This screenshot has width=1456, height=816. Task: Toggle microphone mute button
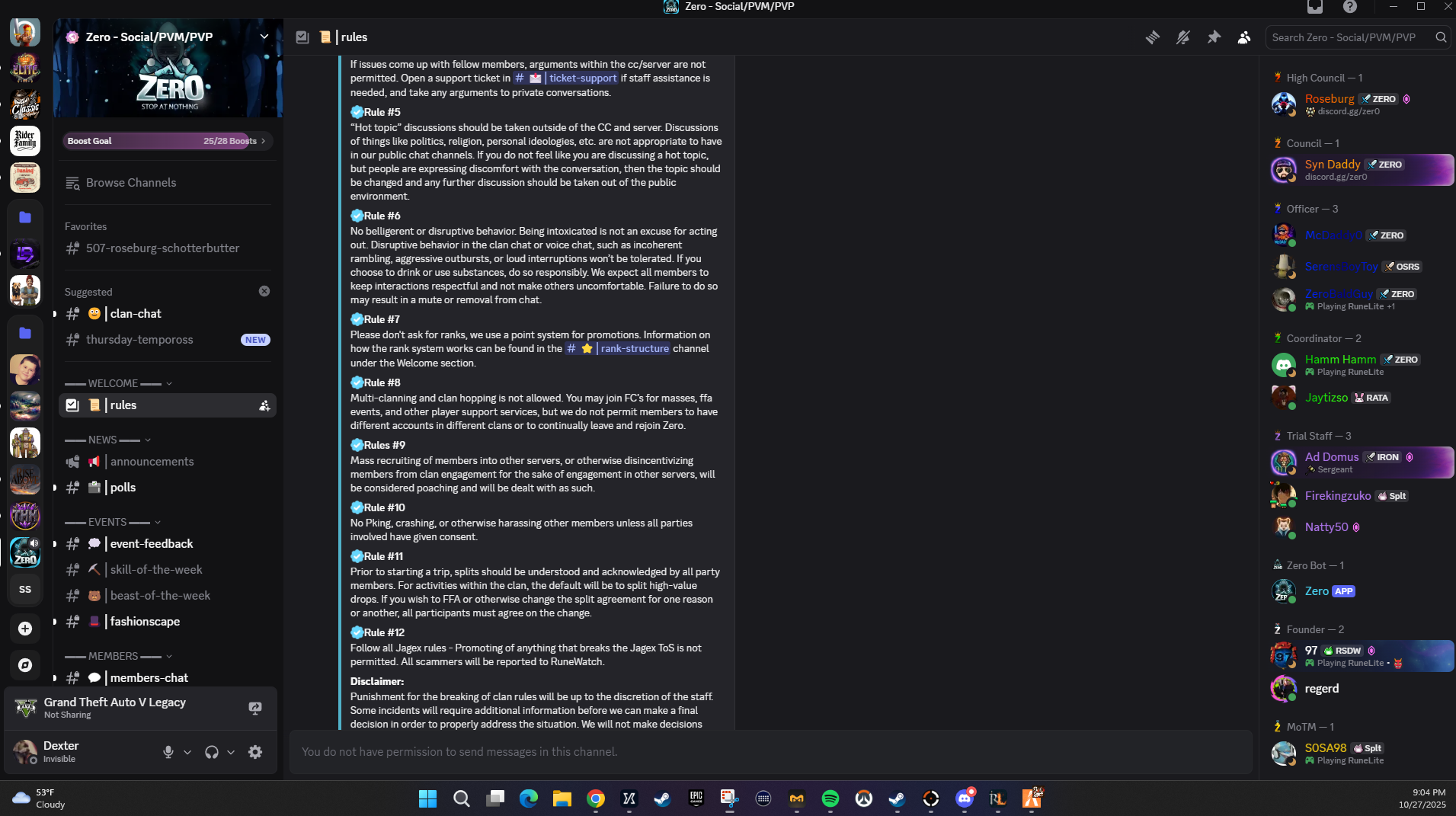(168, 752)
